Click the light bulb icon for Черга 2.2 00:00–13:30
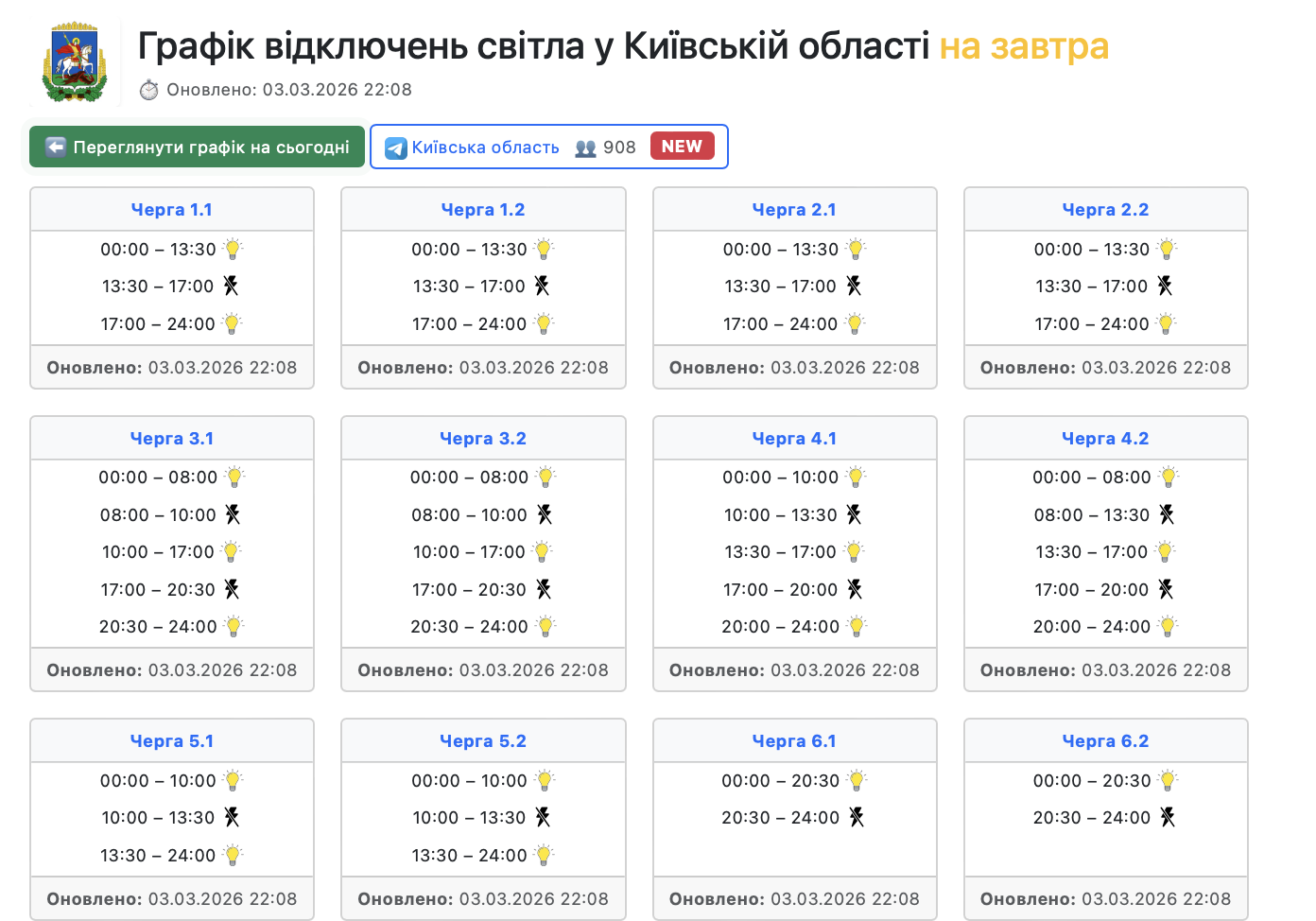This screenshot has height=921, width=1316. (x=1167, y=249)
